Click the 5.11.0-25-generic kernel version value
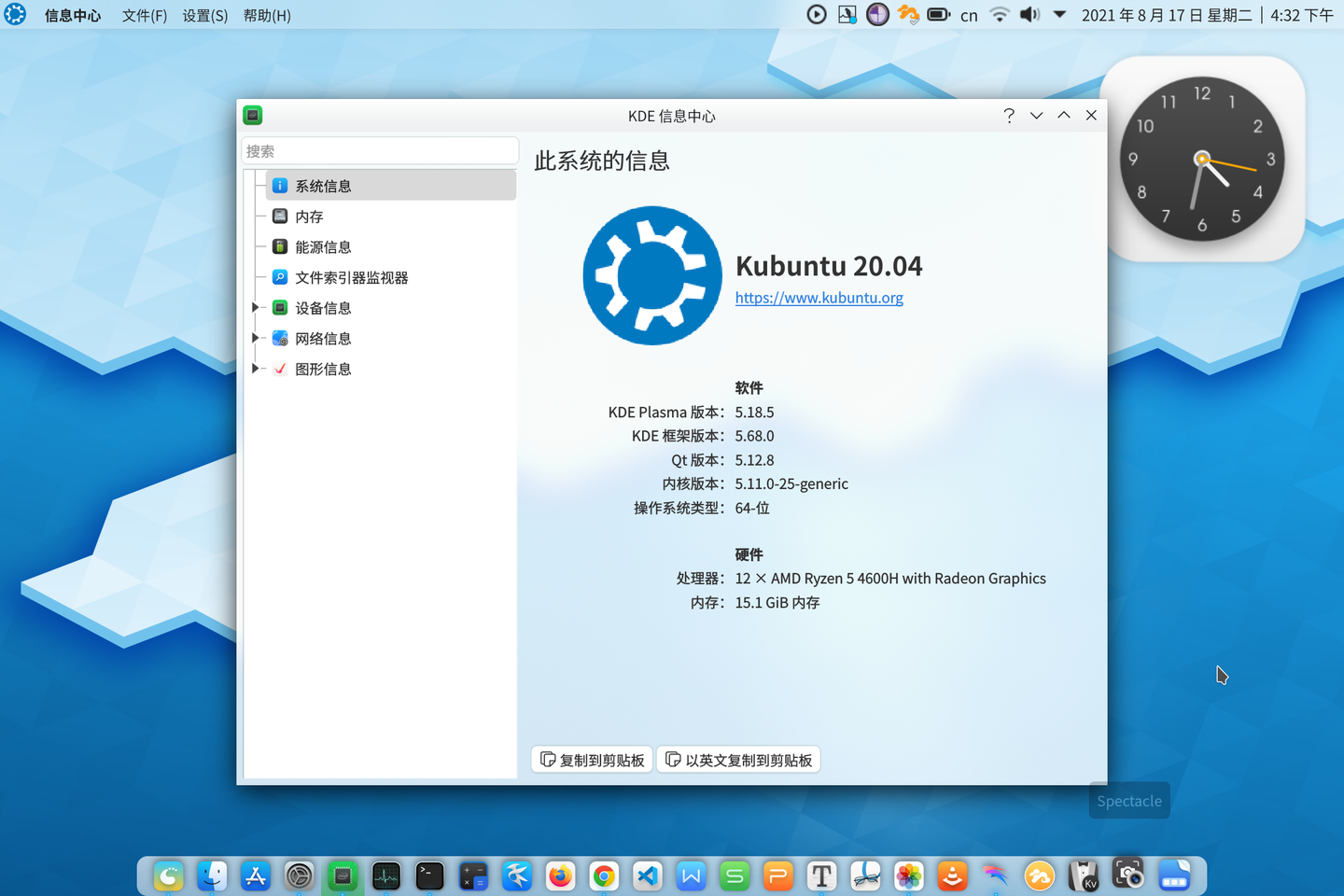The image size is (1344, 896). [791, 483]
